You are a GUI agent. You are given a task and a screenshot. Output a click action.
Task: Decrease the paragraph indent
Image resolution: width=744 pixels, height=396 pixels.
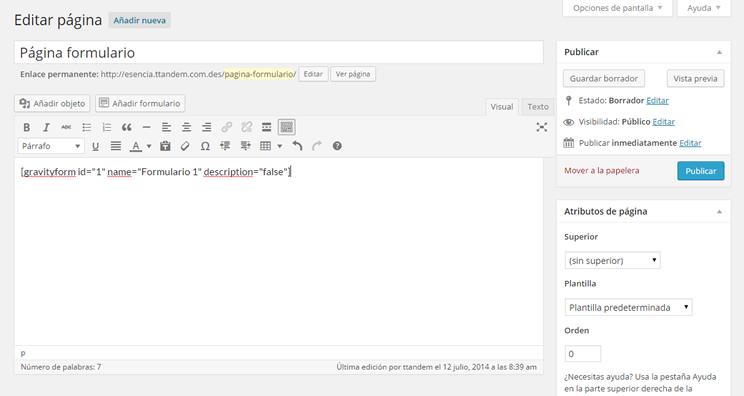[225, 146]
